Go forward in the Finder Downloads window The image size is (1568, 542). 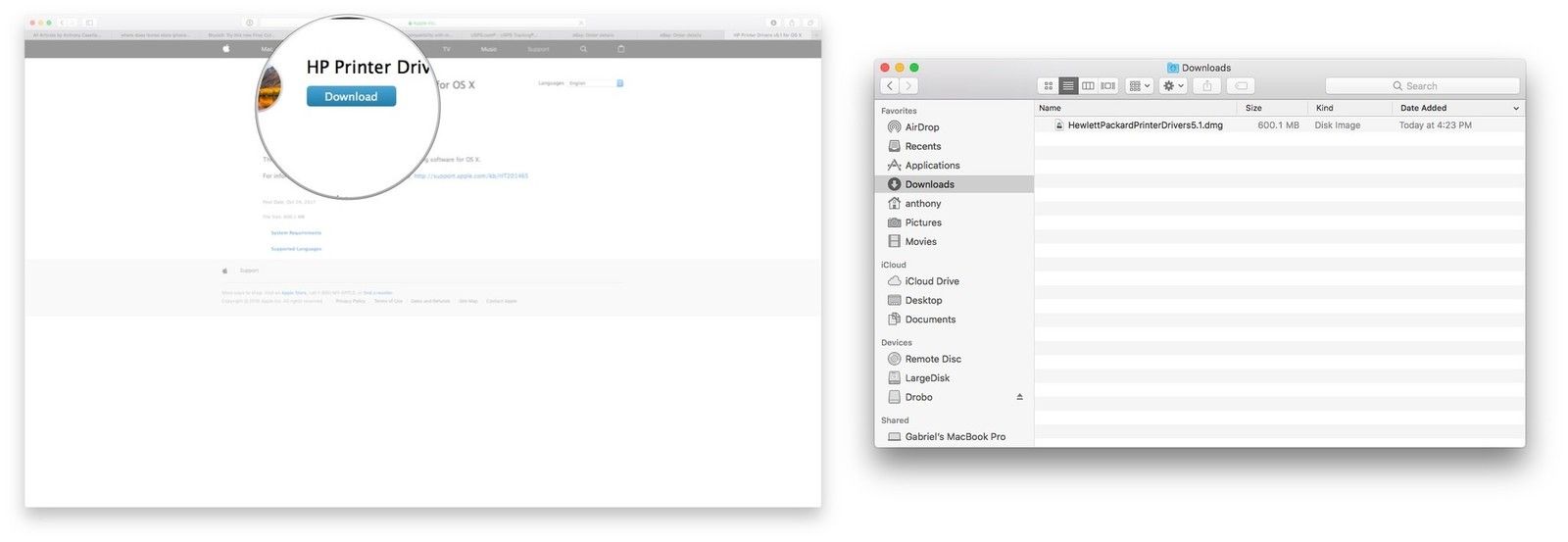point(908,86)
